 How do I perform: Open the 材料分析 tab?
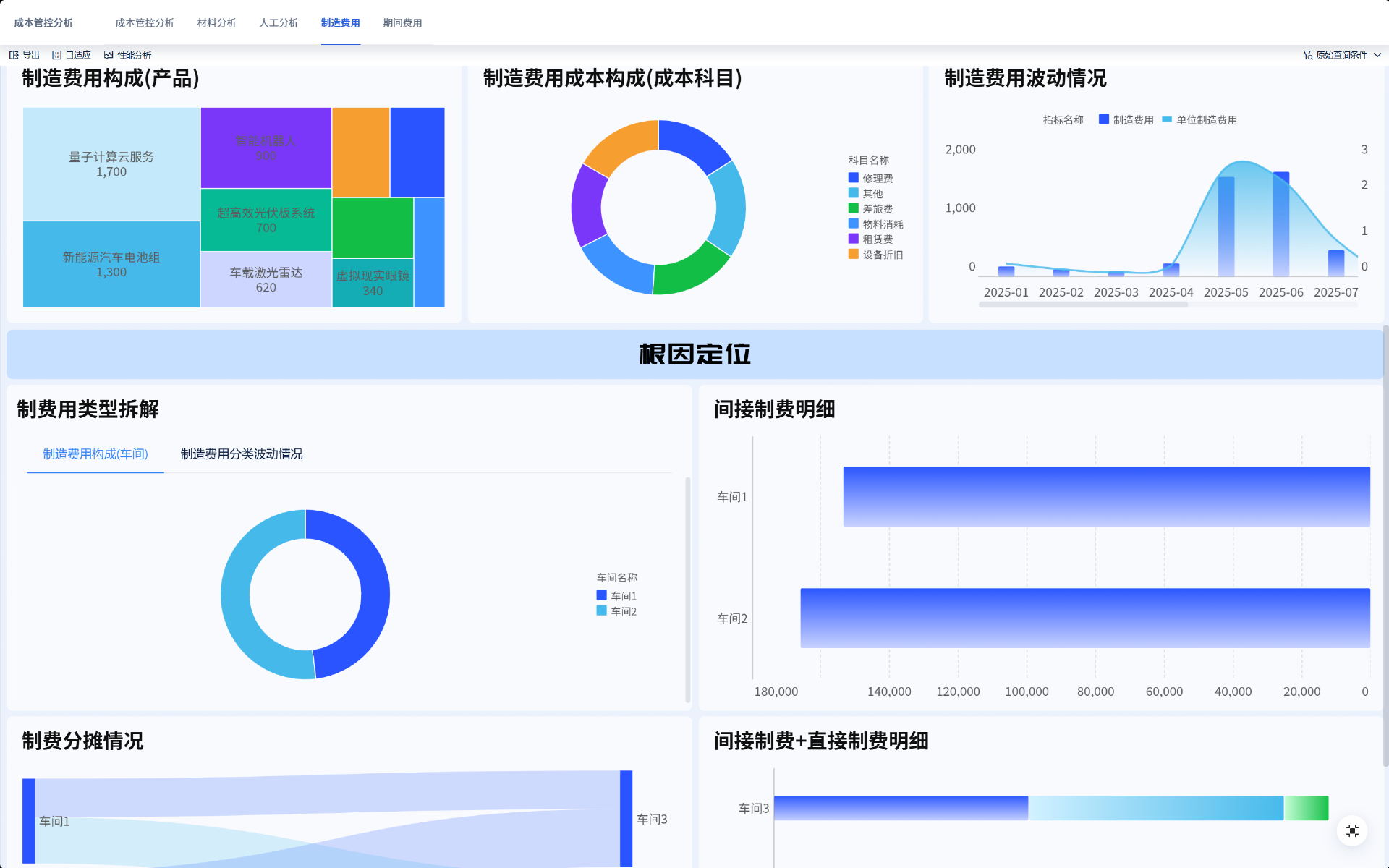pyautogui.click(x=216, y=23)
